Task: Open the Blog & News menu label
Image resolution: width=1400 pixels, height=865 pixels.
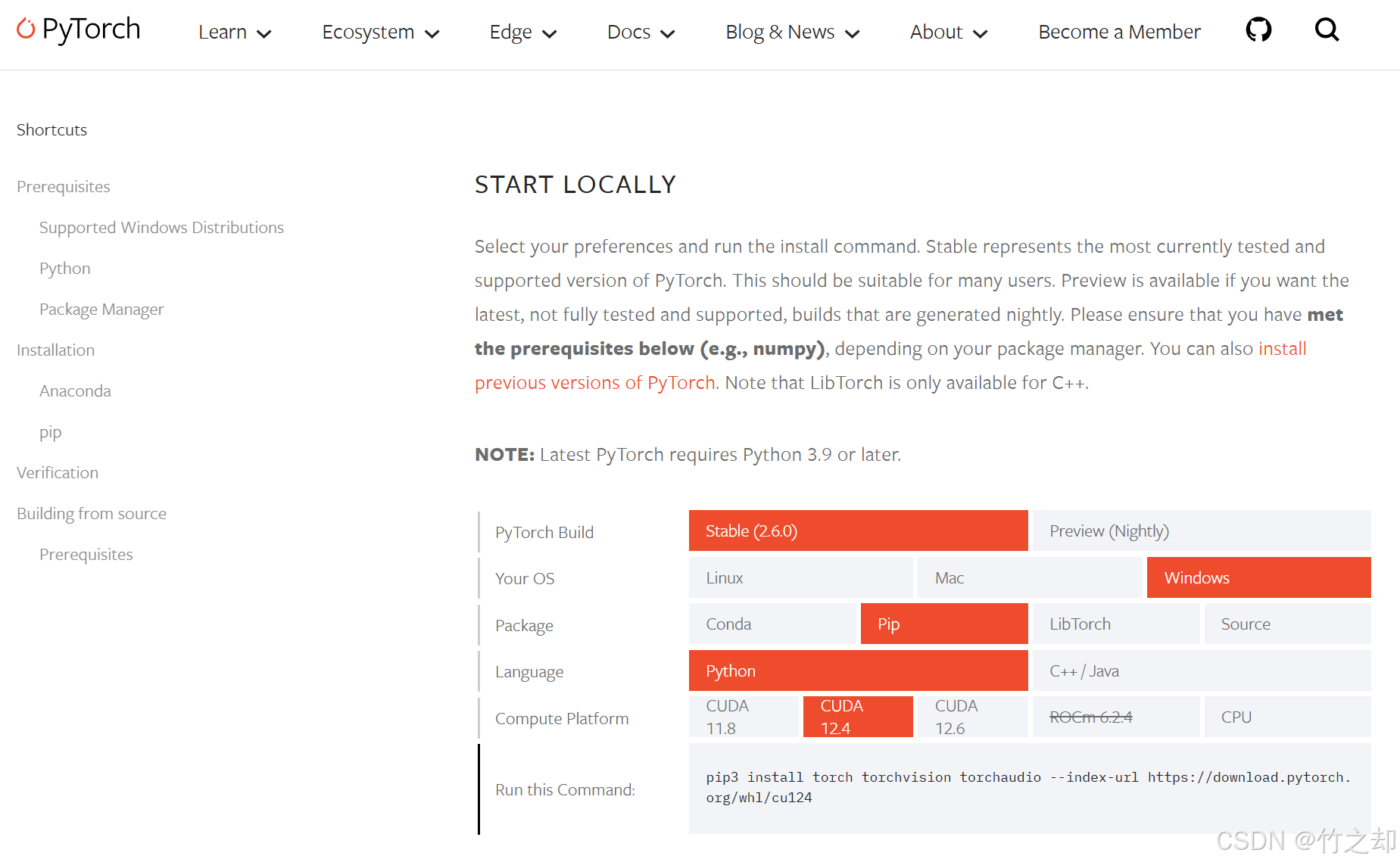Action: point(780,32)
